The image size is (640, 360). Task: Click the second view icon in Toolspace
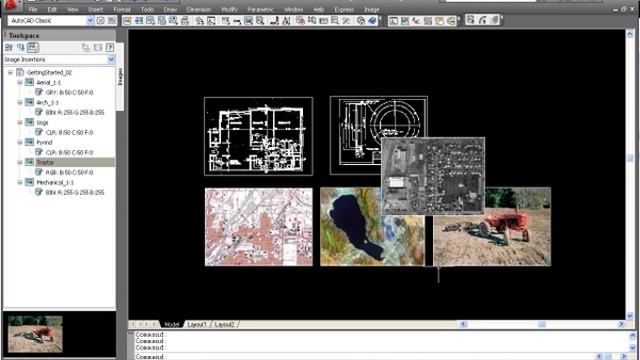click(x=20, y=48)
